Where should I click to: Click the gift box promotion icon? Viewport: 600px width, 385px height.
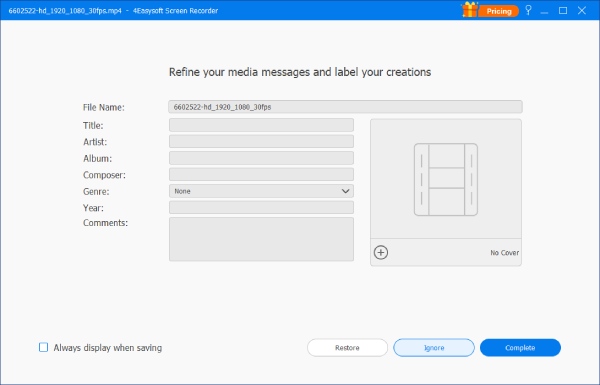(x=469, y=10)
